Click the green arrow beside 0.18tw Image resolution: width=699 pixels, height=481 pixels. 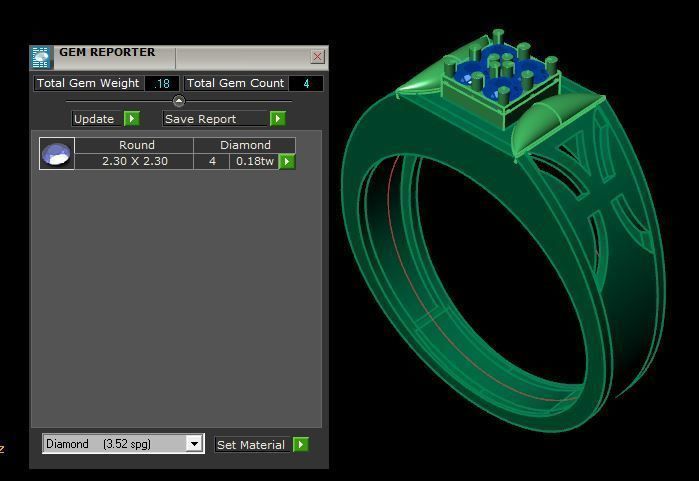[287, 161]
